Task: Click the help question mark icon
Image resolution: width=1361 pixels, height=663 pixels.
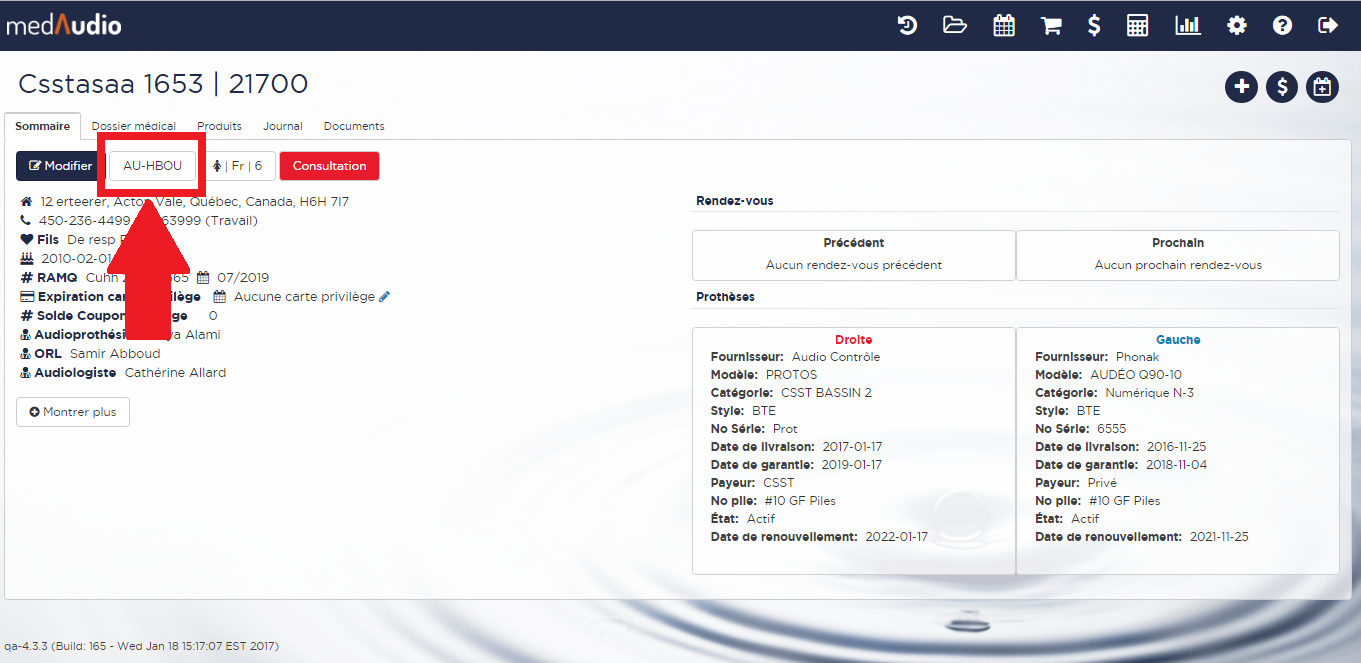Action: tap(1282, 26)
